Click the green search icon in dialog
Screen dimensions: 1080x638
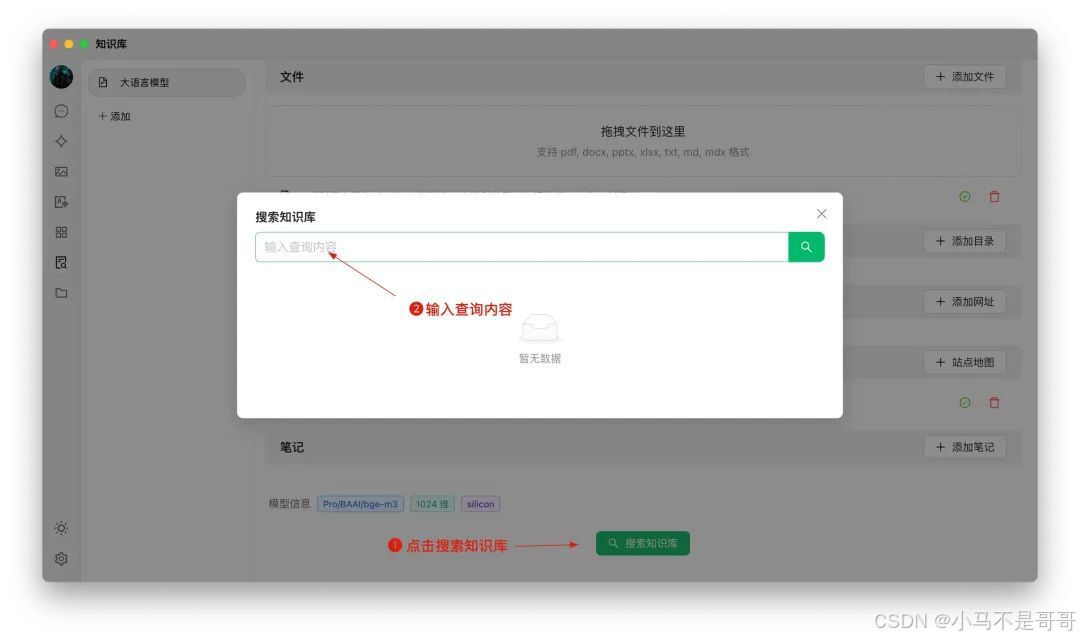(806, 247)
